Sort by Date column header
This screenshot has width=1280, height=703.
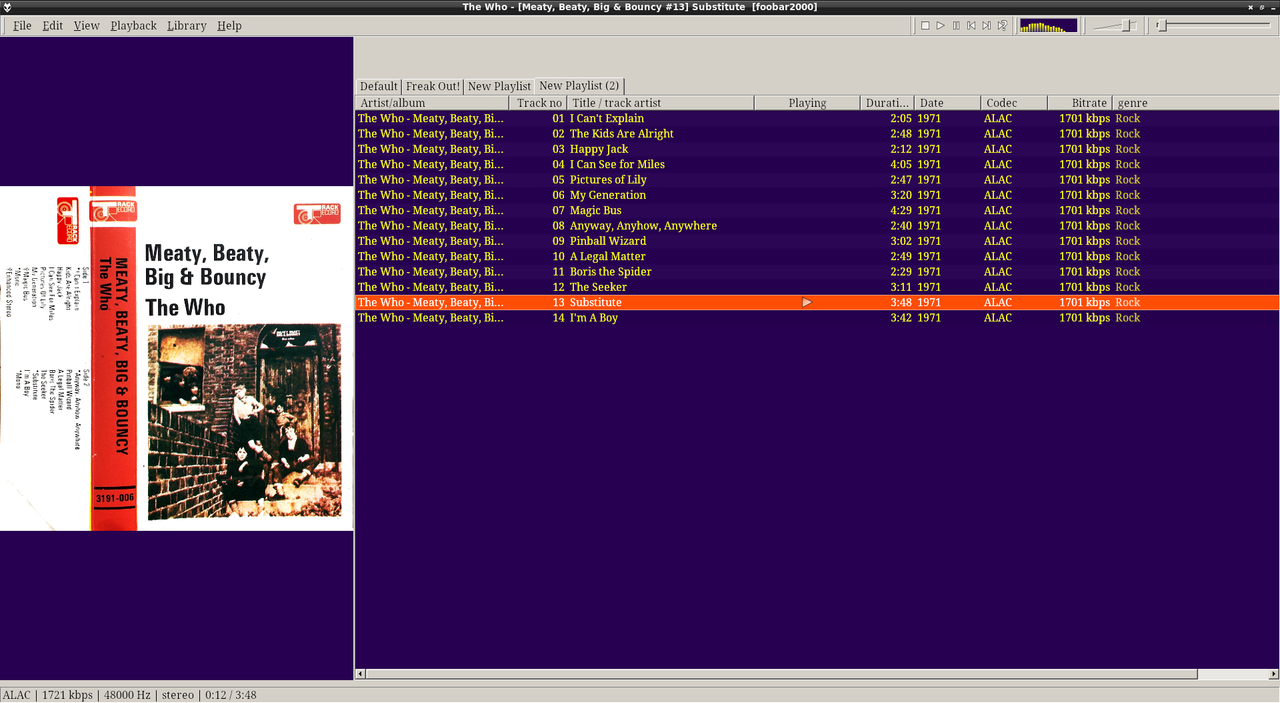[947, 103]
